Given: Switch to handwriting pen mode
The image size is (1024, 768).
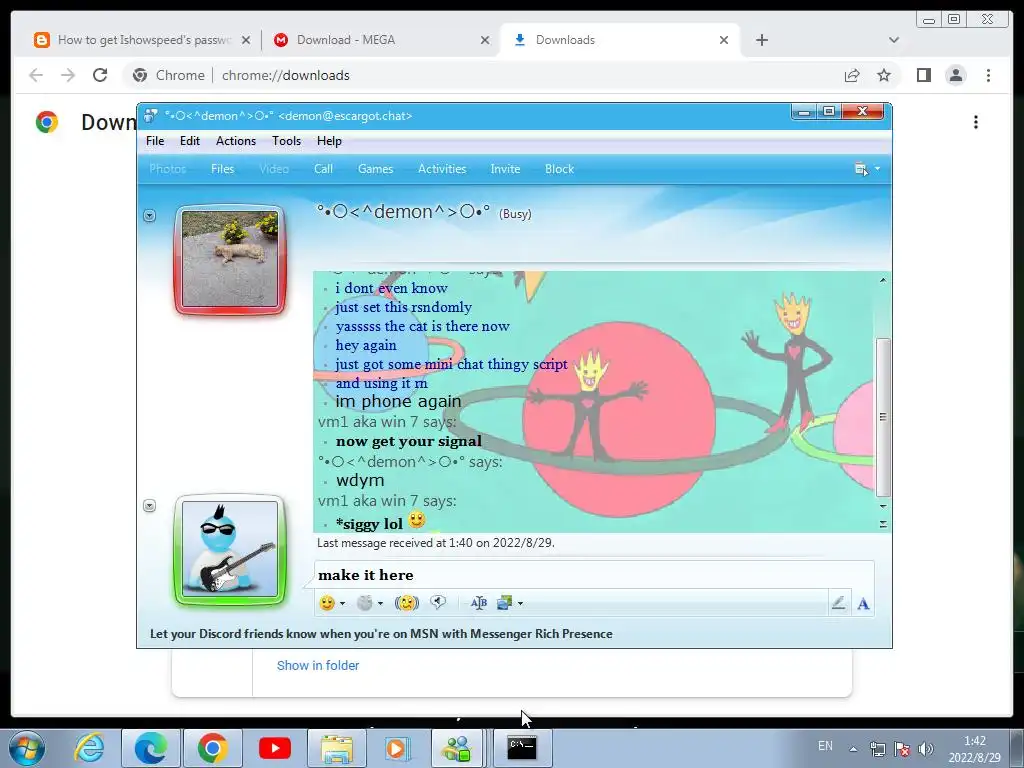Looking at the screenshot, I should (x=839, y=603).
